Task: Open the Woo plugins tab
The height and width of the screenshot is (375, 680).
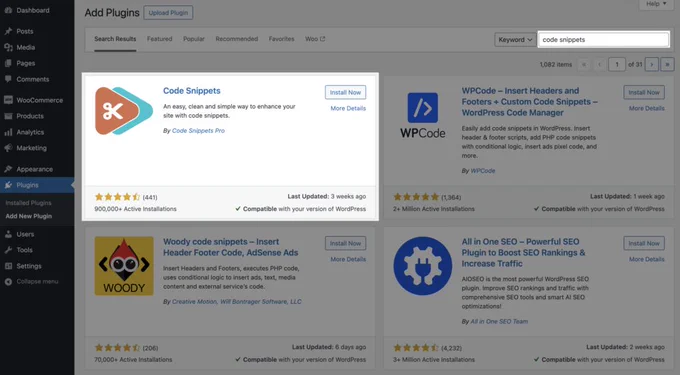Action: pos(315,39)
